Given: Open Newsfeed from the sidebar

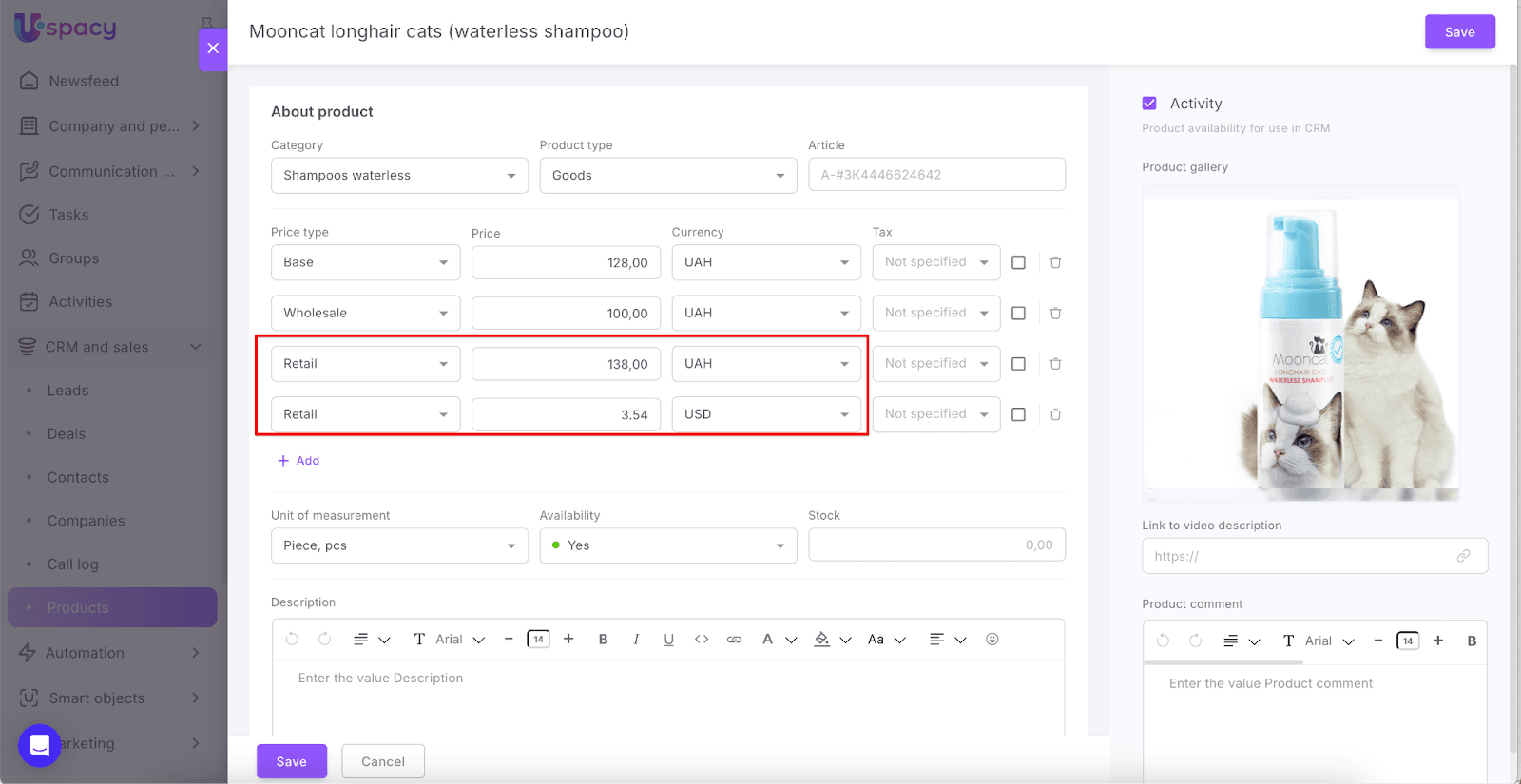Looking at the screenshot, I should click(84, 81).
